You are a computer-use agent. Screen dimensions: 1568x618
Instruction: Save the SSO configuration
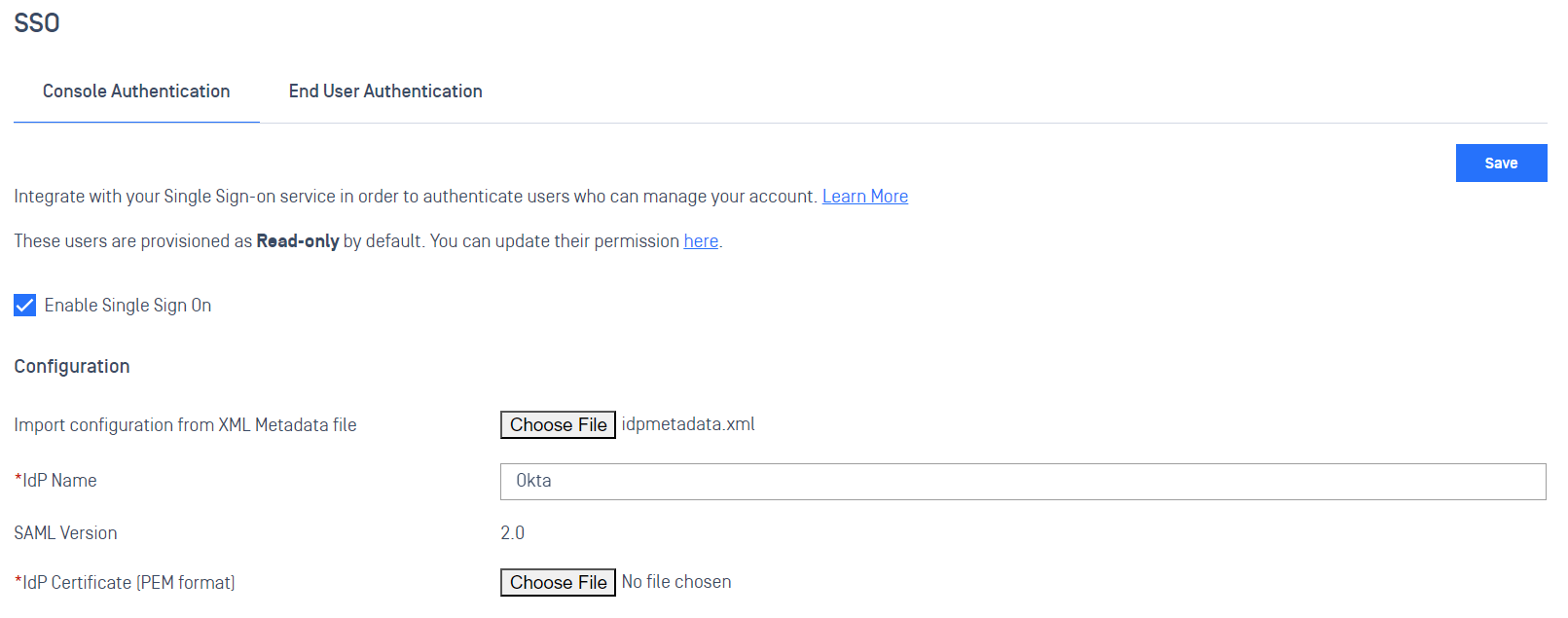coord(1501,164)
